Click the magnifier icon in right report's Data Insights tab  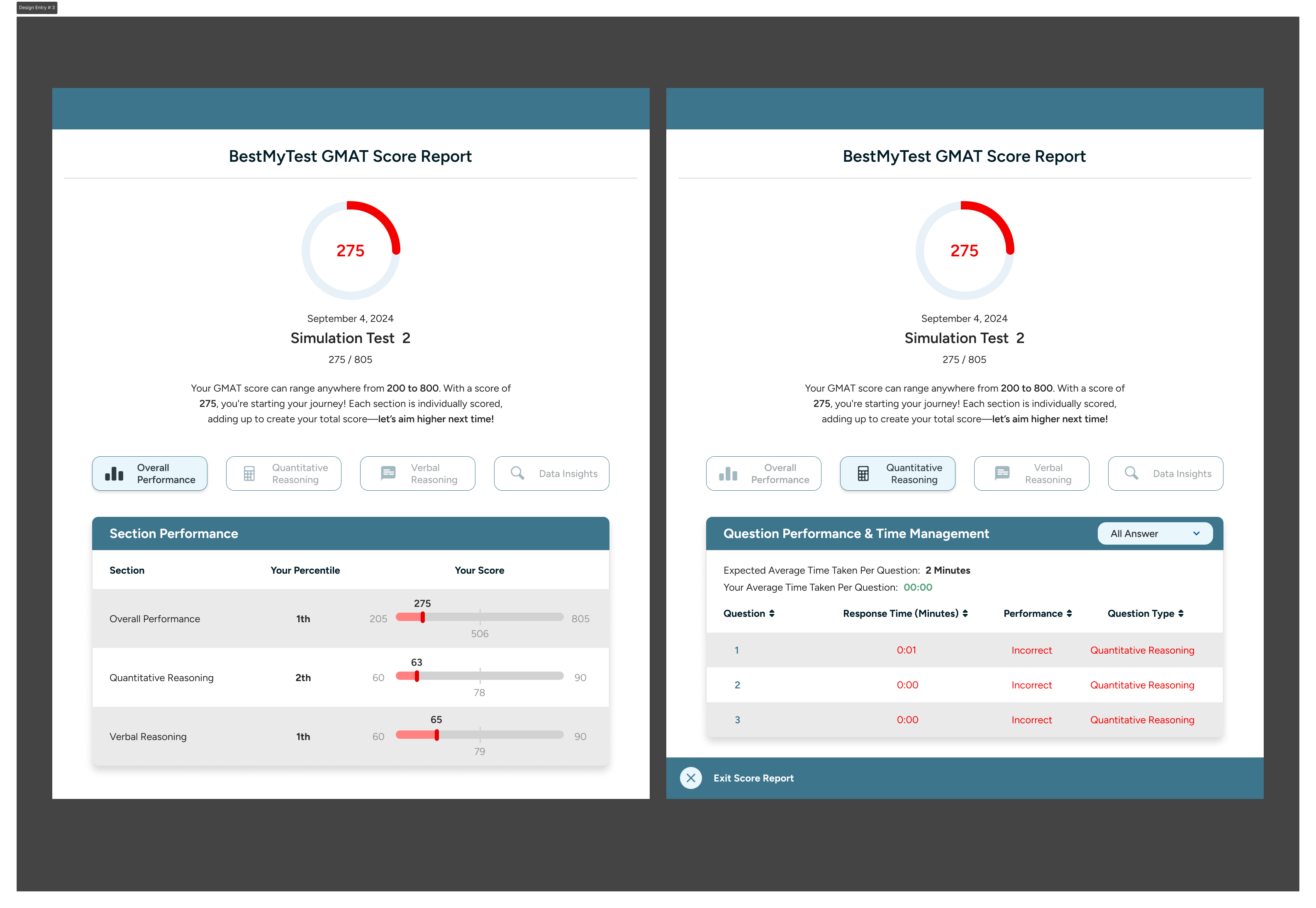tap(1131, 473)
